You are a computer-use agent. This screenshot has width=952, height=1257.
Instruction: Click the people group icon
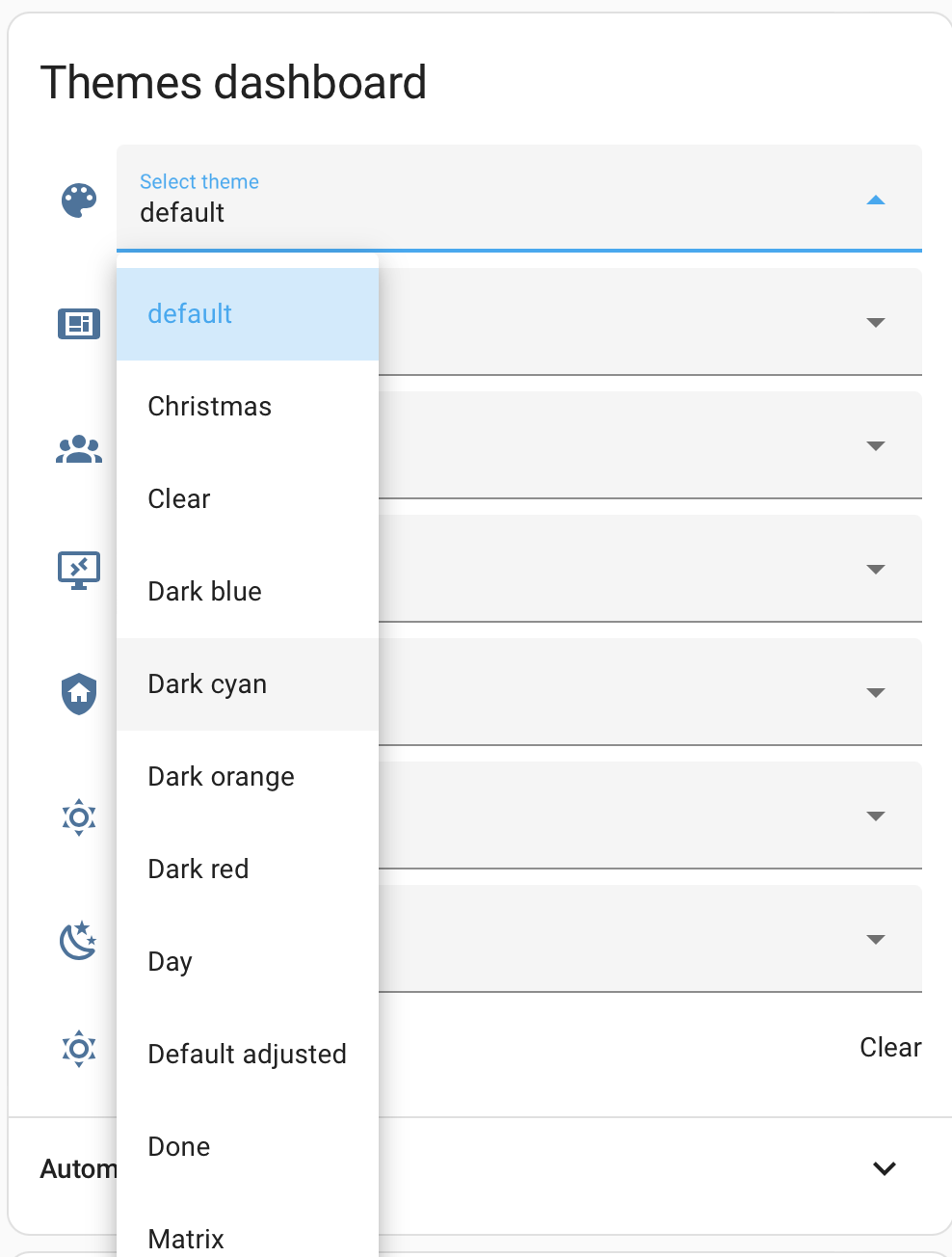pos(78,448)
